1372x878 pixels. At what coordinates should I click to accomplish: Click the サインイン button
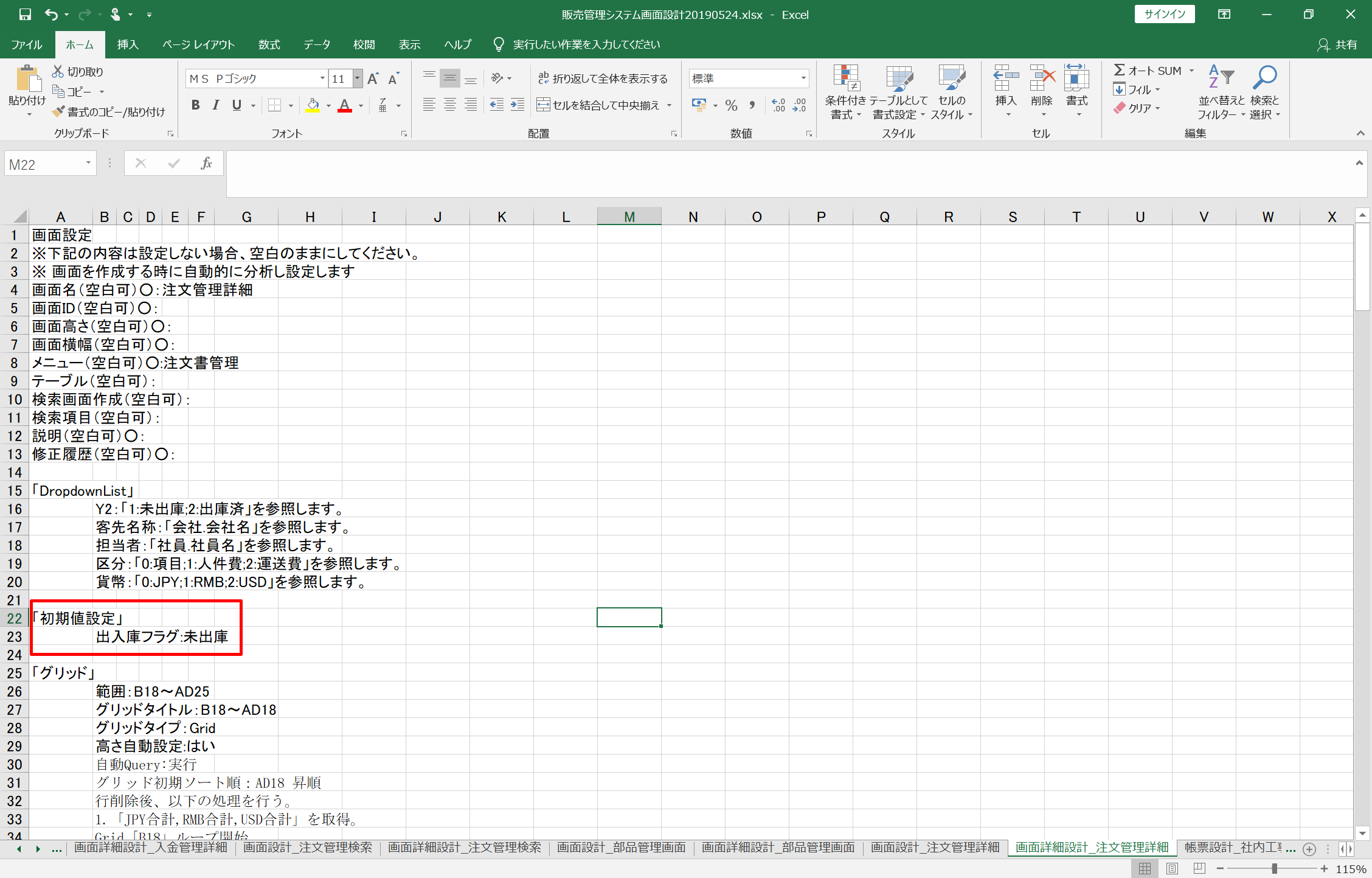point(1164,14)
